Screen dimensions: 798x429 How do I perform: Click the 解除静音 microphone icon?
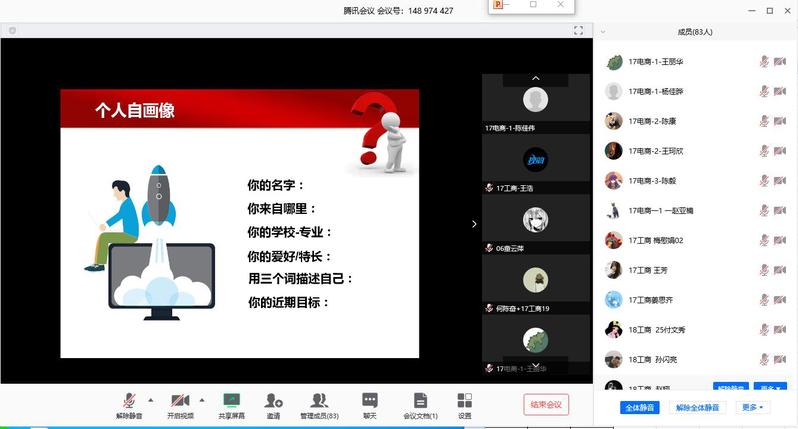129,400
